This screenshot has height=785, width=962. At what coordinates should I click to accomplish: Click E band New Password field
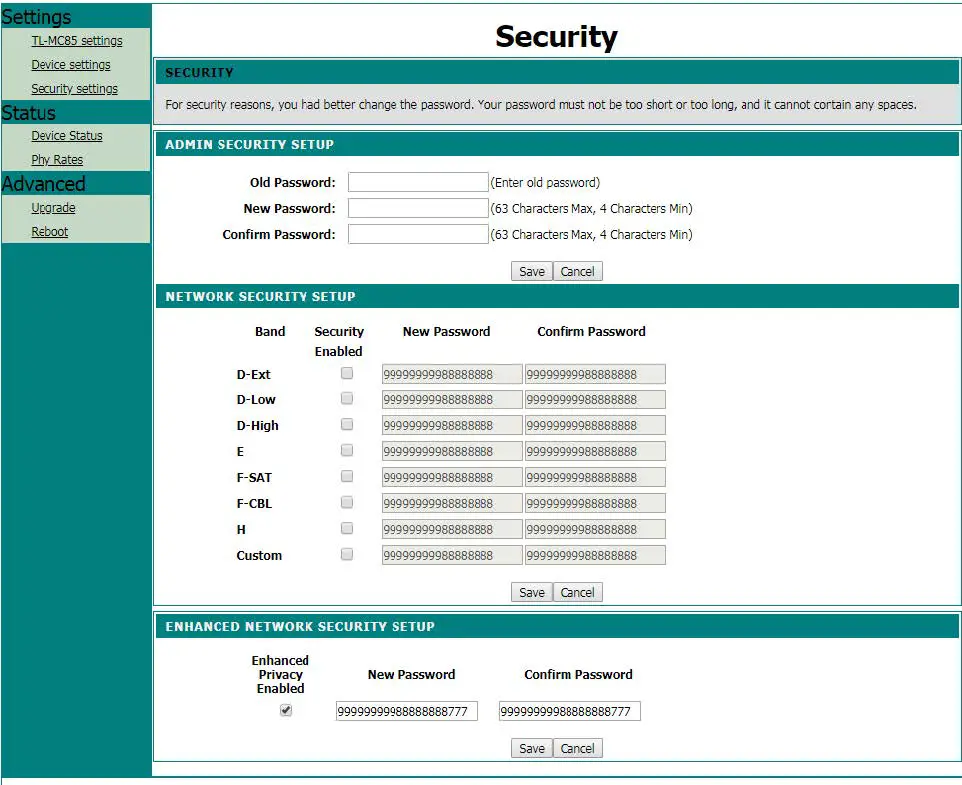point(452,451)
